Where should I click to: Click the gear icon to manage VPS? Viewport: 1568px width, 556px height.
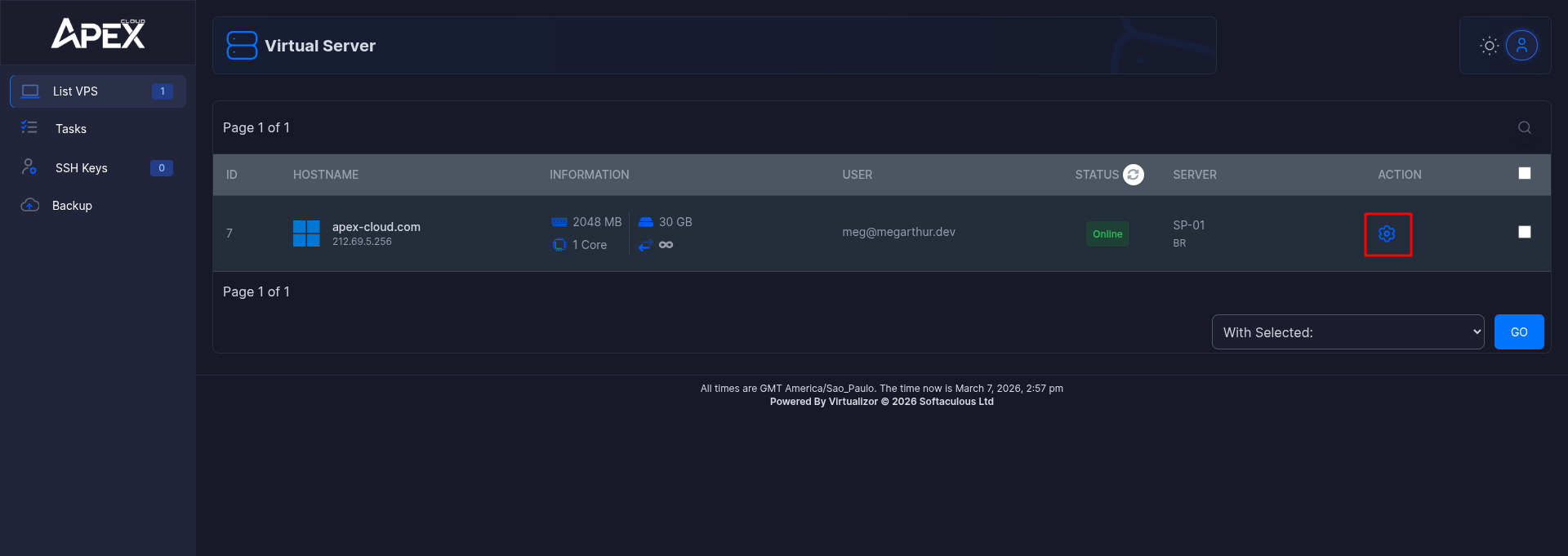point(1387,234)
